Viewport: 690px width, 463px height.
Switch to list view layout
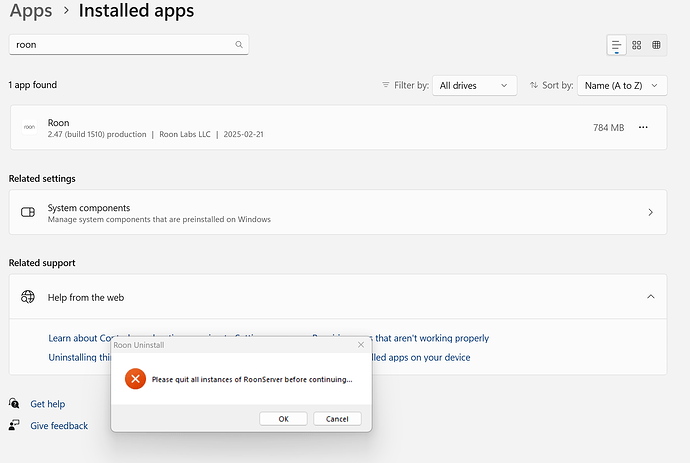tap(617, 45)
